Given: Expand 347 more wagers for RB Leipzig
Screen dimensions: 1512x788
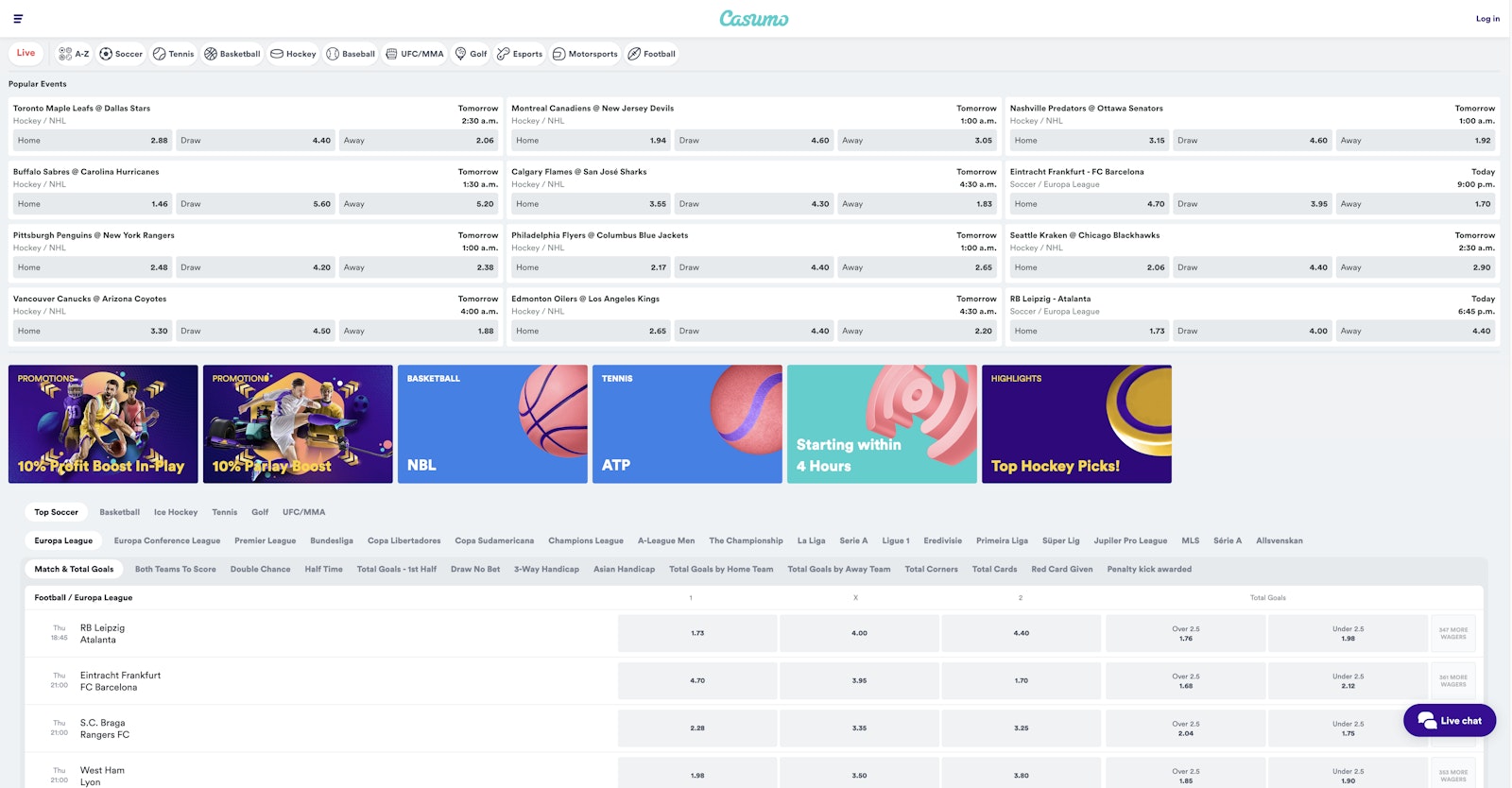Looking at the screenshot, I should tap(1452, 633).
